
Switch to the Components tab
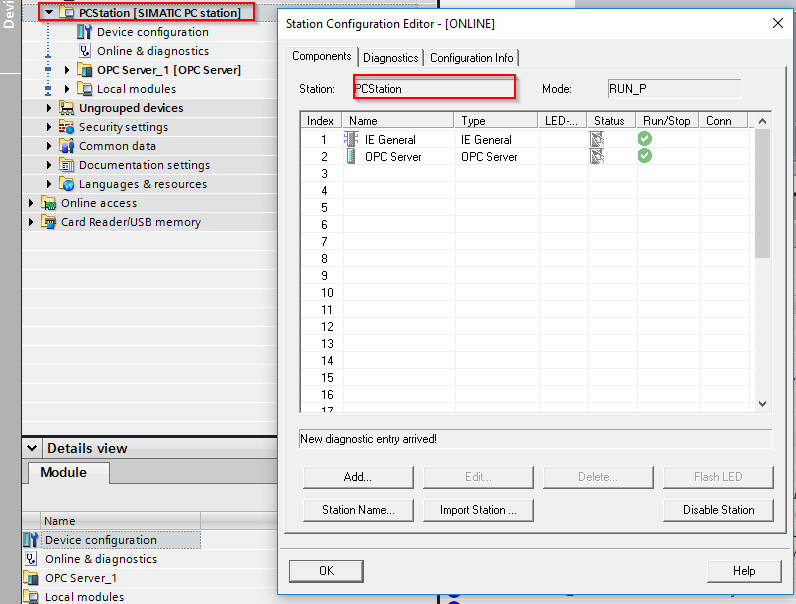click(321, 56)
